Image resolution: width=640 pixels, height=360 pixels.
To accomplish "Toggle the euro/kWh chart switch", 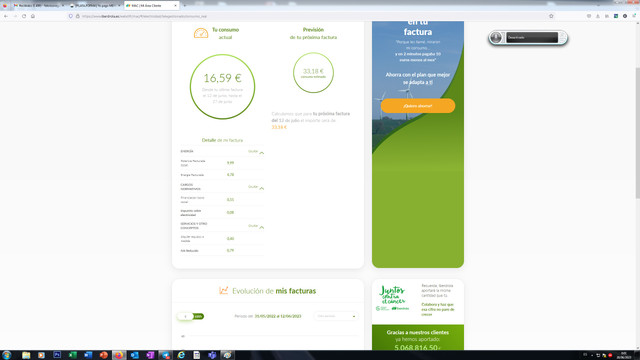I will [x=190, y=316].
